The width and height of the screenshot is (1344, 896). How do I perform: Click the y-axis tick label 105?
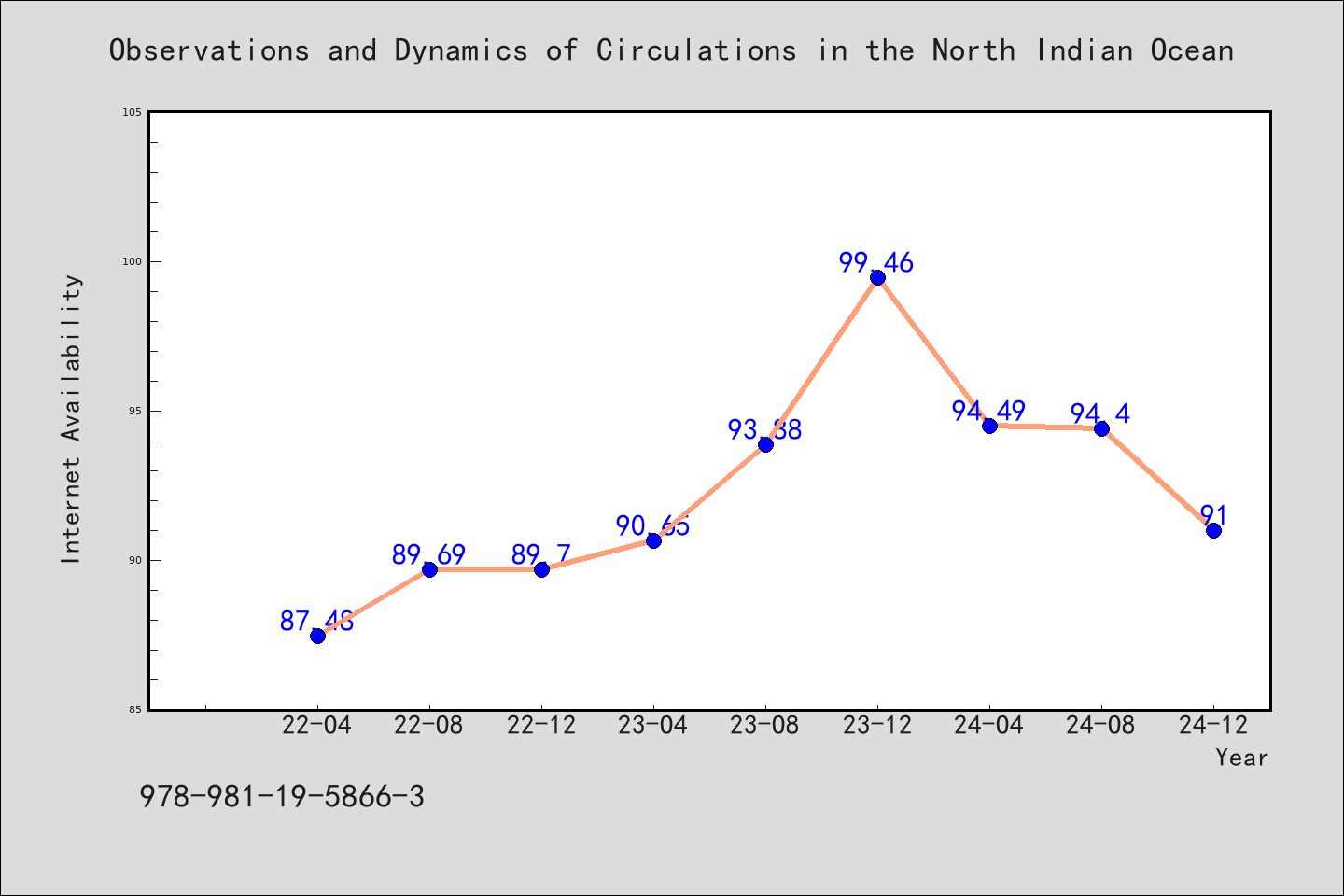click(x=133, y=112)
